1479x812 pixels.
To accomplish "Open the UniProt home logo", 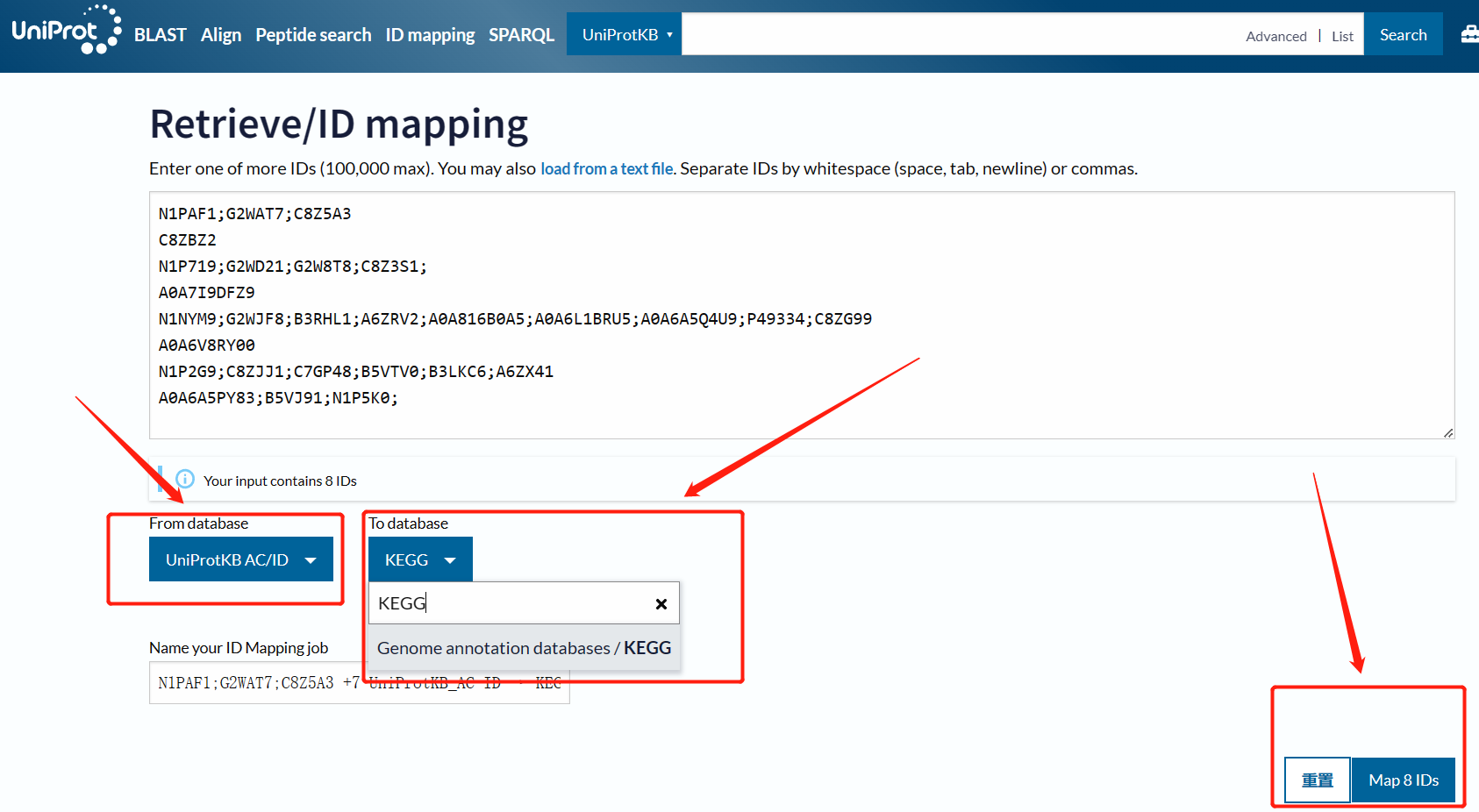I will tap(66, 30).
